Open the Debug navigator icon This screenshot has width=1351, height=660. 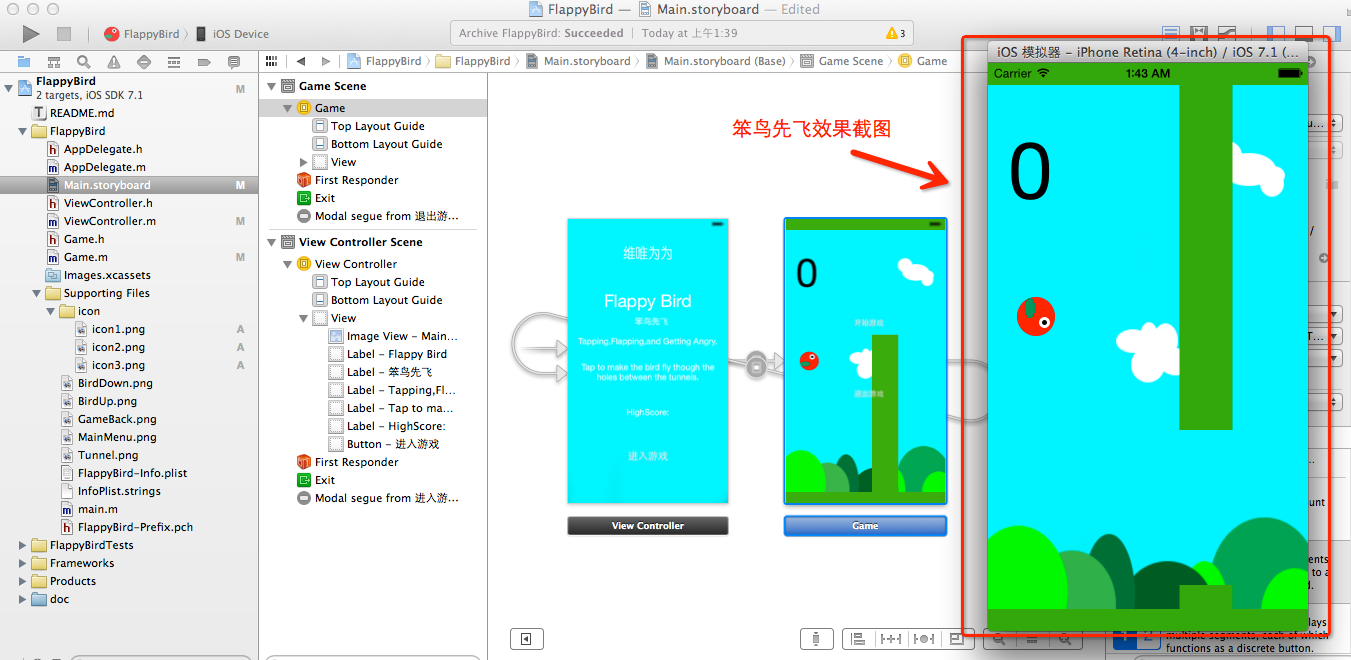[x=174, y=62]
